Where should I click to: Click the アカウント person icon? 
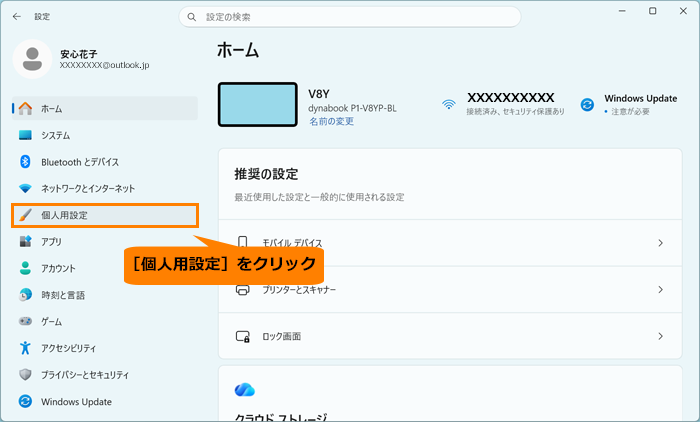click(25, 268)
